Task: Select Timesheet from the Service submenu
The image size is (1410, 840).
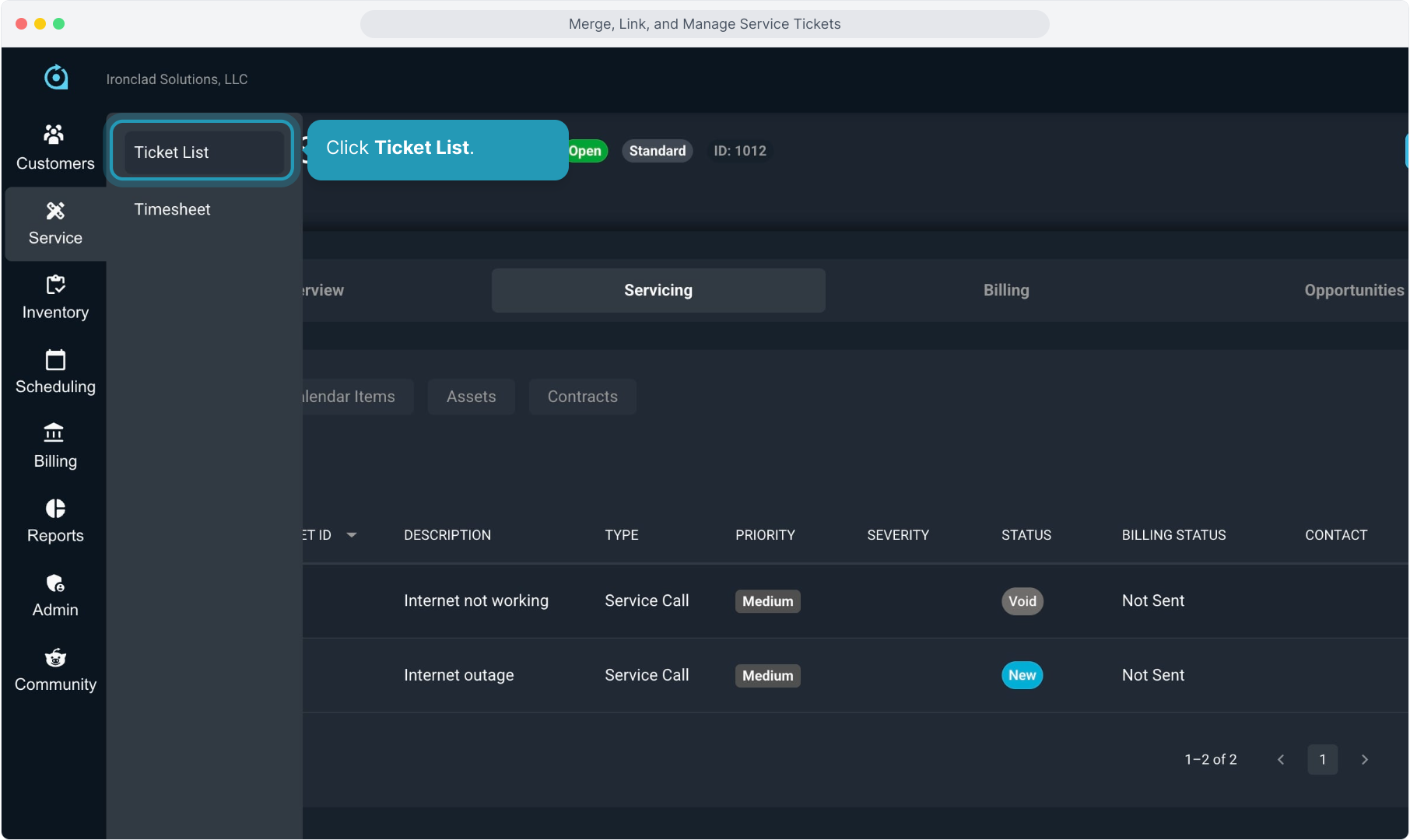Action: (x=172, y=209)
